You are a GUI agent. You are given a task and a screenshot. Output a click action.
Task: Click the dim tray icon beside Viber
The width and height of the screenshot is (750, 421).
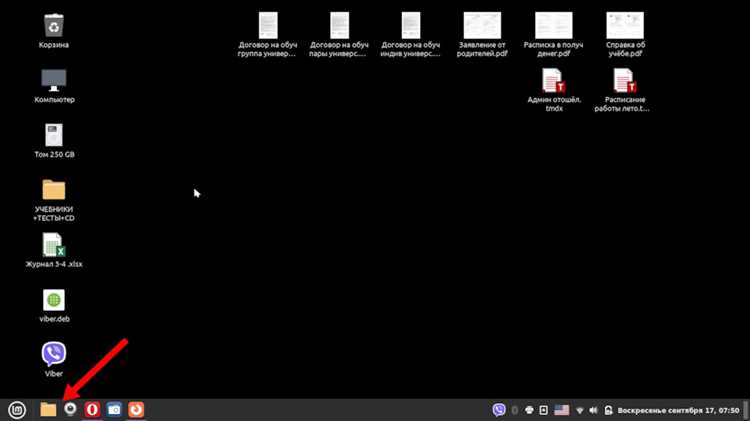(515, 410)
